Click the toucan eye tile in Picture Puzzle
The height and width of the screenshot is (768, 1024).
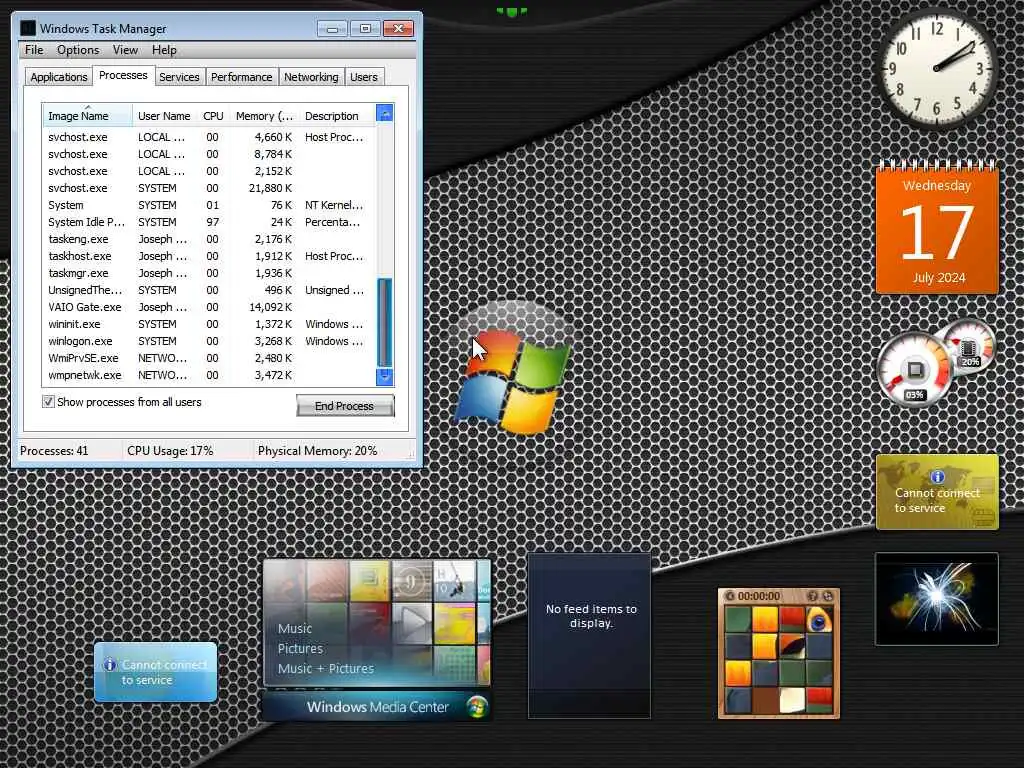click(819, 620)
